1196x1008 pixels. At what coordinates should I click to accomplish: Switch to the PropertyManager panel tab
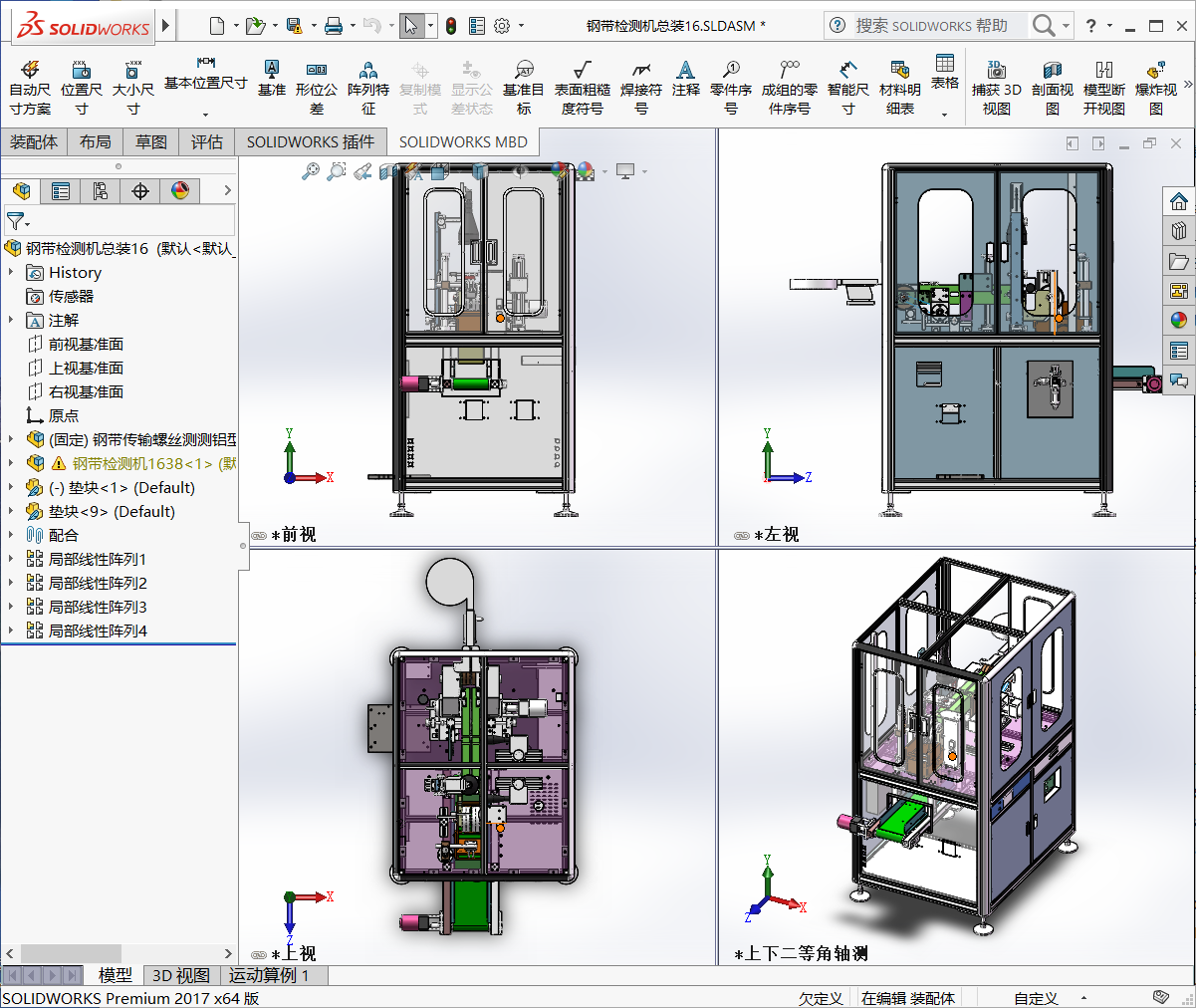[61, 190]
